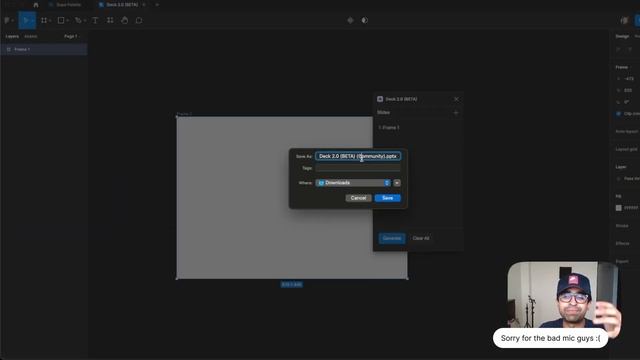
Task: Open the Frame tool options arrow
Action: tap(50, 20)
